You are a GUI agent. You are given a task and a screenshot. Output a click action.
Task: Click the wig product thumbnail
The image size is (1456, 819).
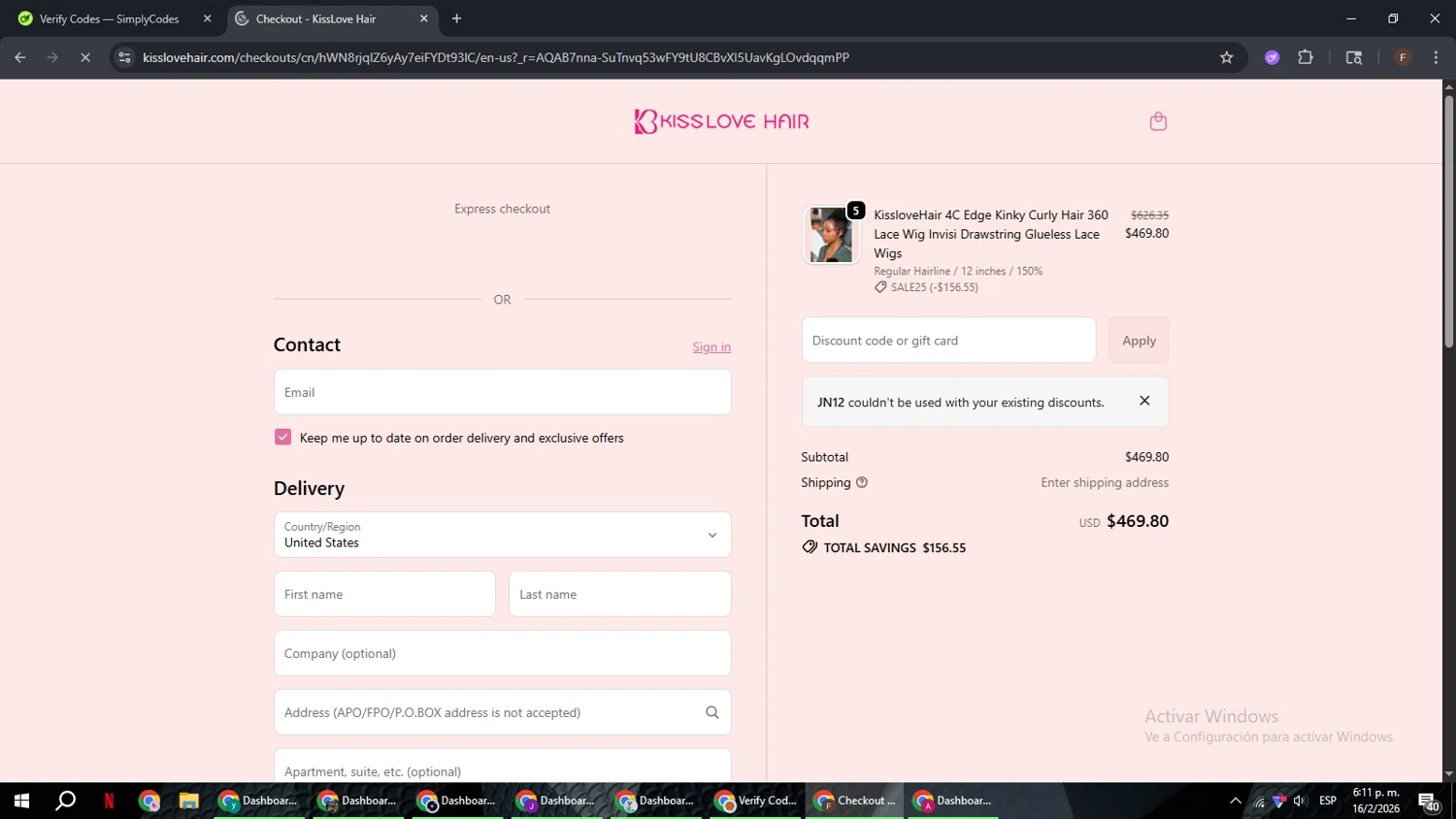click(831, 235)
